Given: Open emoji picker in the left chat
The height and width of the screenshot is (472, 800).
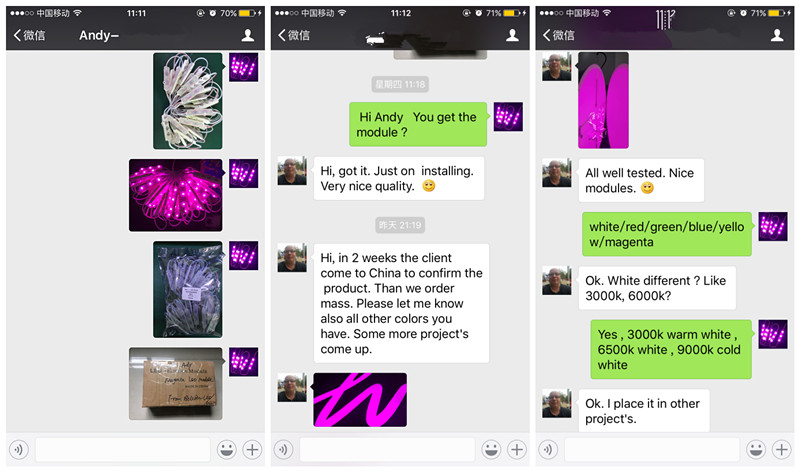Looking at the screenshot, I should pos(227,450).
